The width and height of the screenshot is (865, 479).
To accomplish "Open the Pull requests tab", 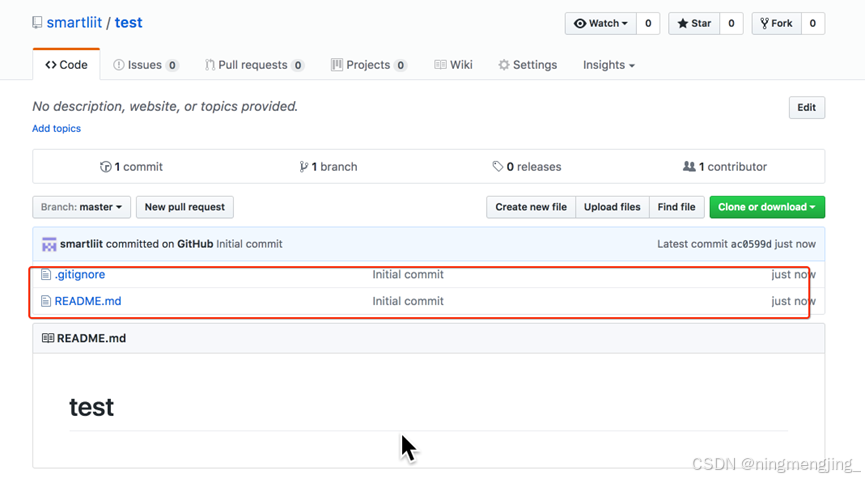I will tap(254, 65).
